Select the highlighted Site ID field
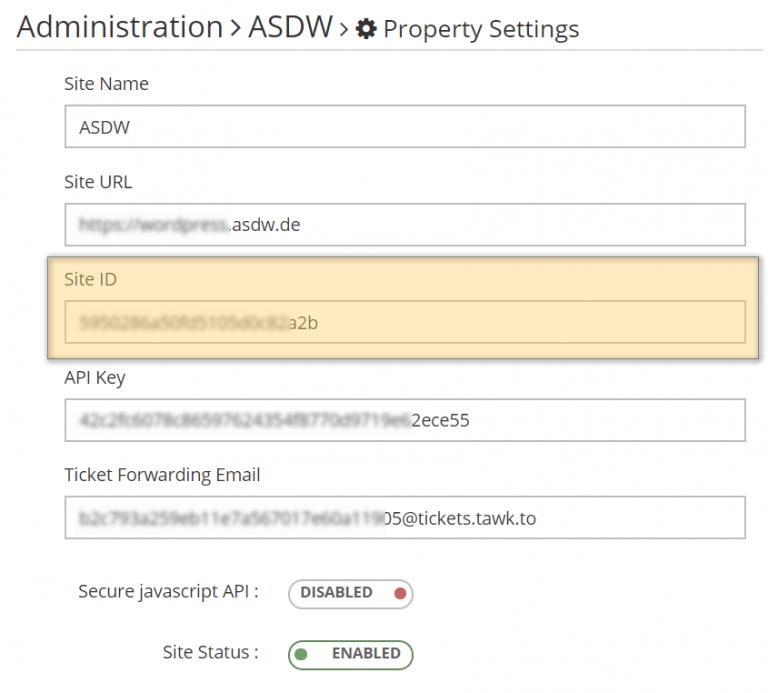The height and width of the screenshot is (693, 768). [x=405, y=322]
